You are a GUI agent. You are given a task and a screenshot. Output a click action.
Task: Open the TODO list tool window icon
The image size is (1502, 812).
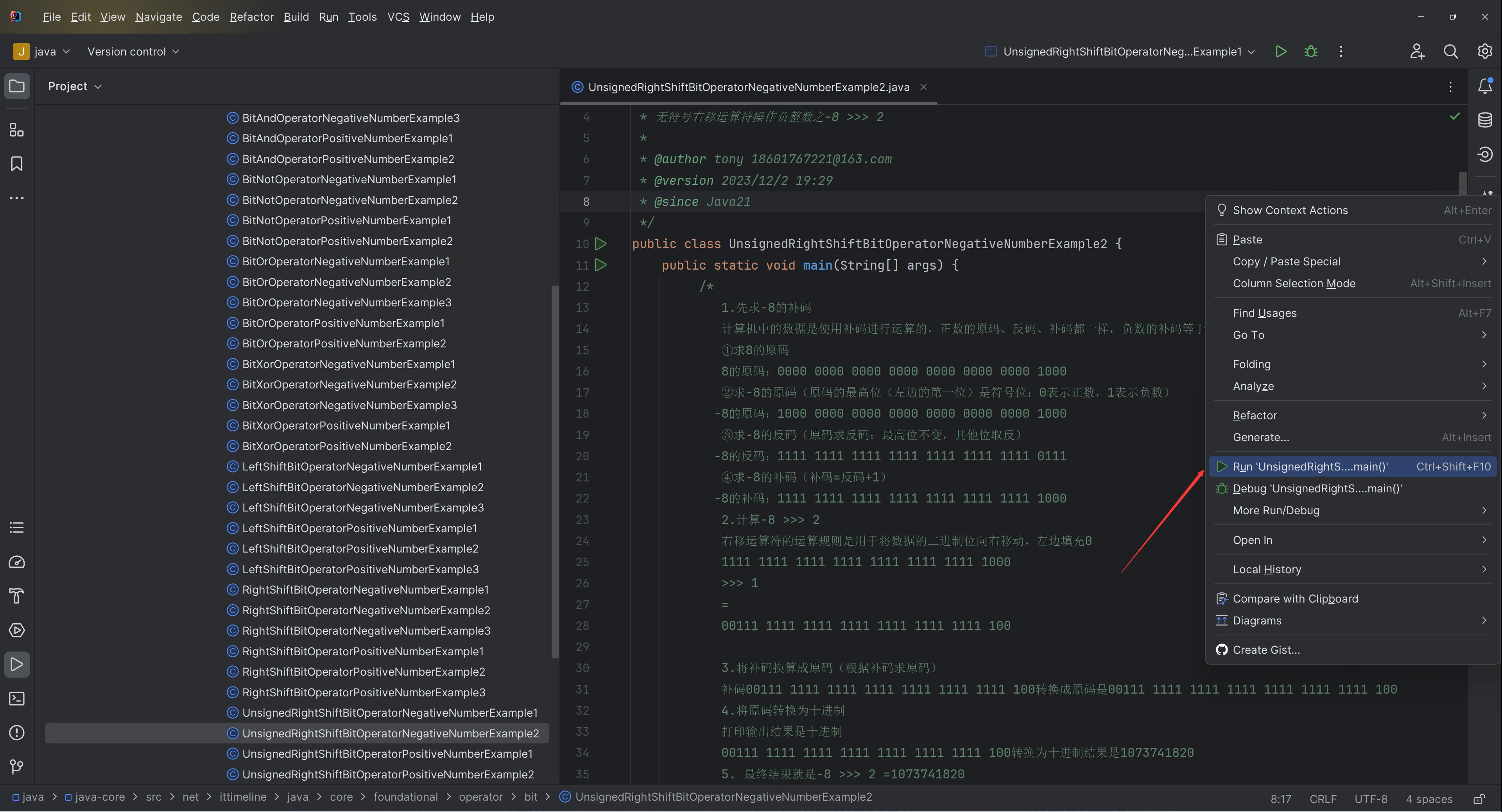(x=17, y=528)
